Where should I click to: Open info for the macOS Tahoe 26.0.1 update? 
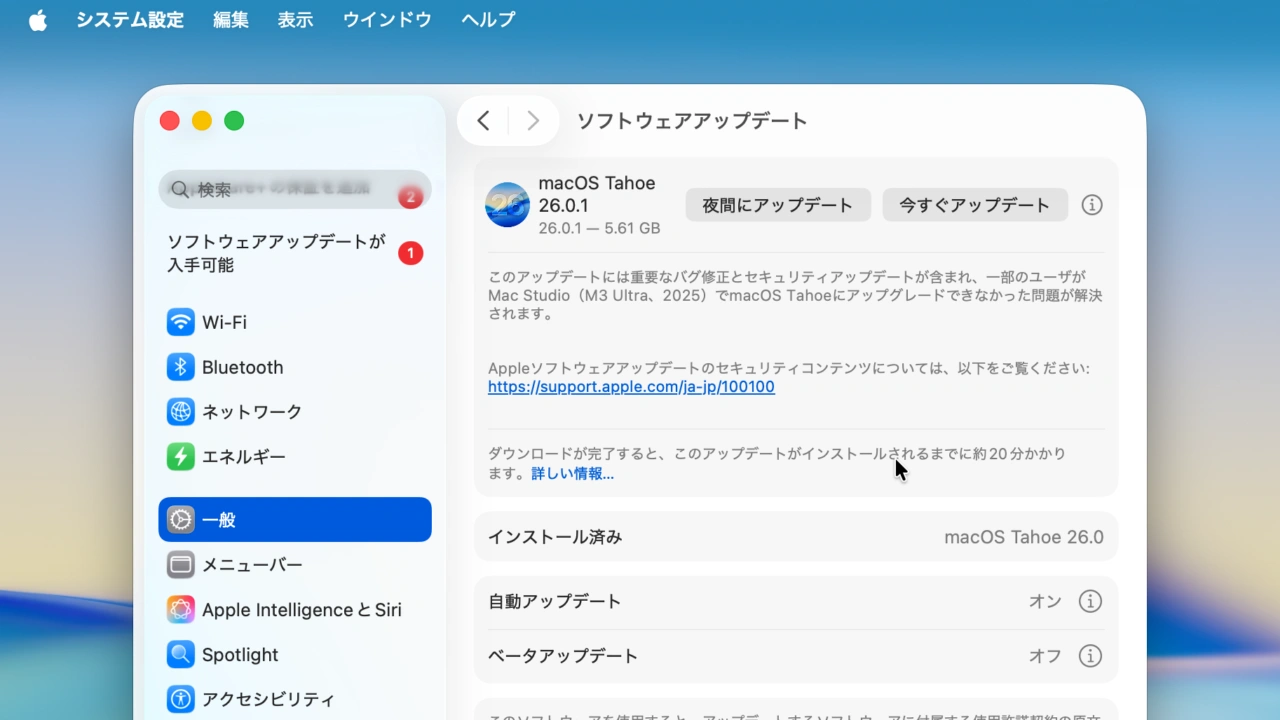tap(1091, 204)
